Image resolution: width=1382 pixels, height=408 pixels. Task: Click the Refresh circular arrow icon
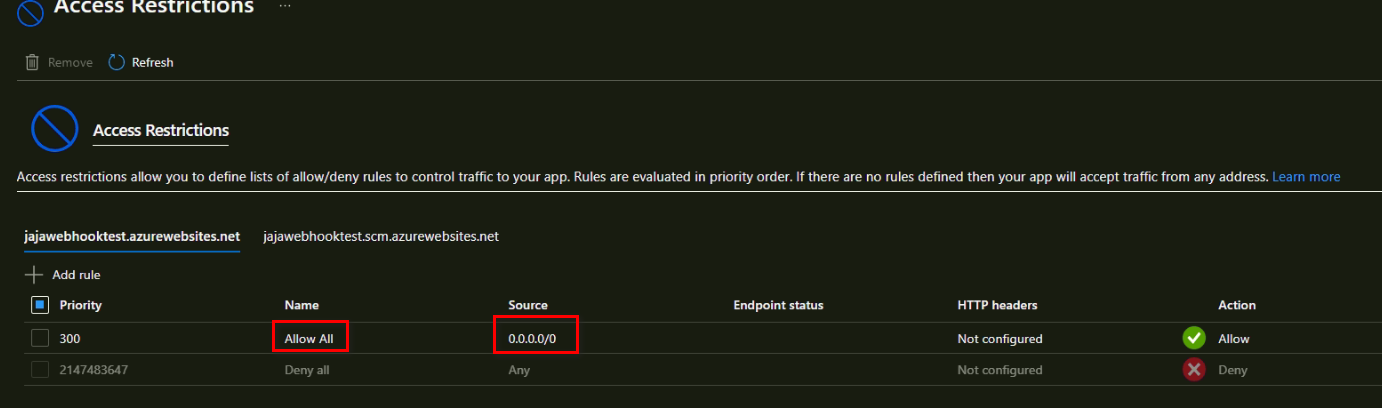point(117,62)
